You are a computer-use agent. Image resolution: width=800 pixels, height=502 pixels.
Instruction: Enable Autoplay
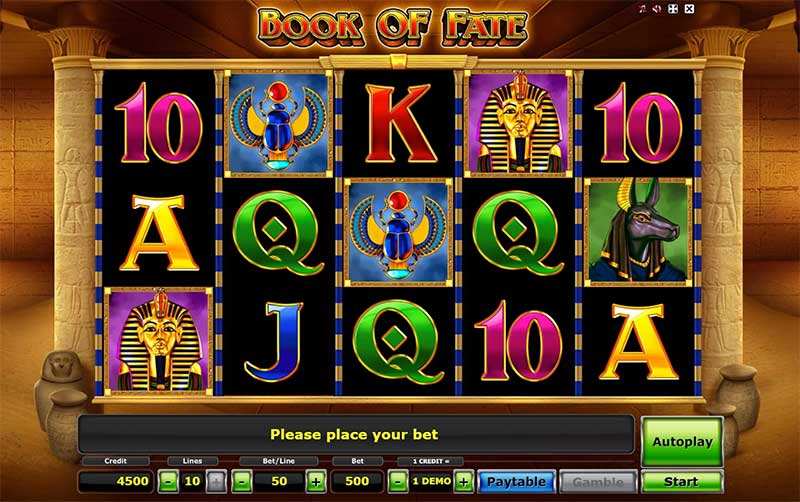coord(682,442)
